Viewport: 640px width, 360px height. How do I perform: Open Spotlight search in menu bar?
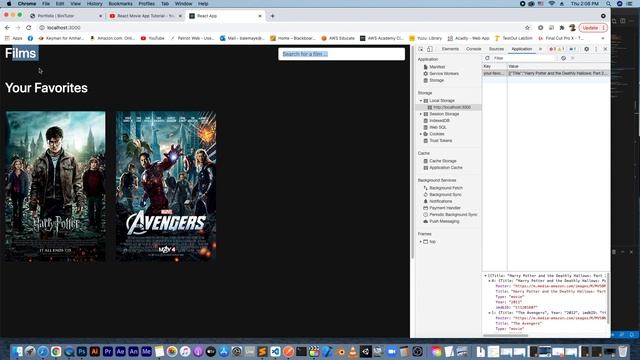[x=608, y=4]
